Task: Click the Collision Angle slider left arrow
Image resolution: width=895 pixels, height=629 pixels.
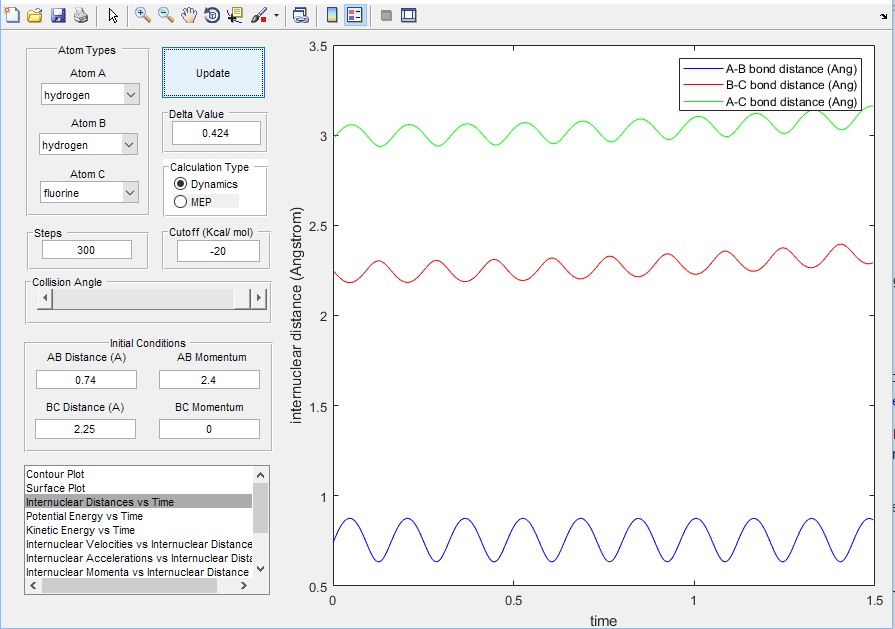Action: (45, 298)
